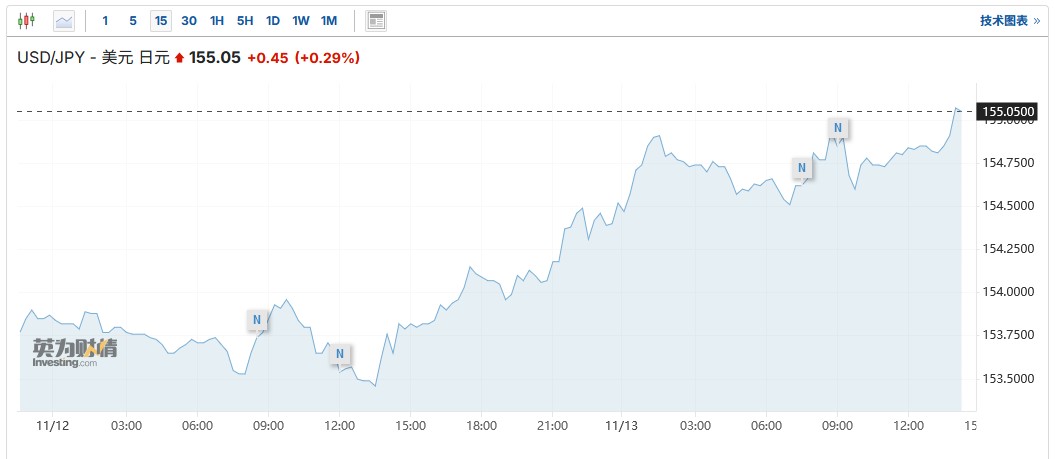Choose the 5H interval
Image resolution: width=1055 pixels, height=459 pixels.
pyautogui.click(x=245, y=20)
